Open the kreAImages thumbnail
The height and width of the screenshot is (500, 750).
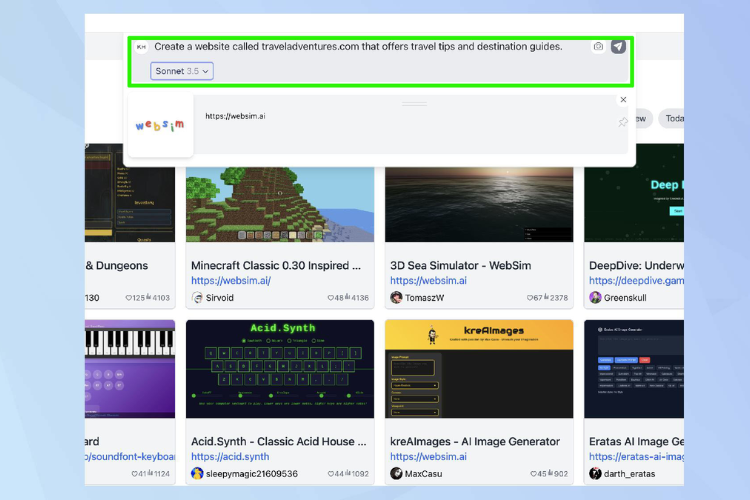point(479,369)
